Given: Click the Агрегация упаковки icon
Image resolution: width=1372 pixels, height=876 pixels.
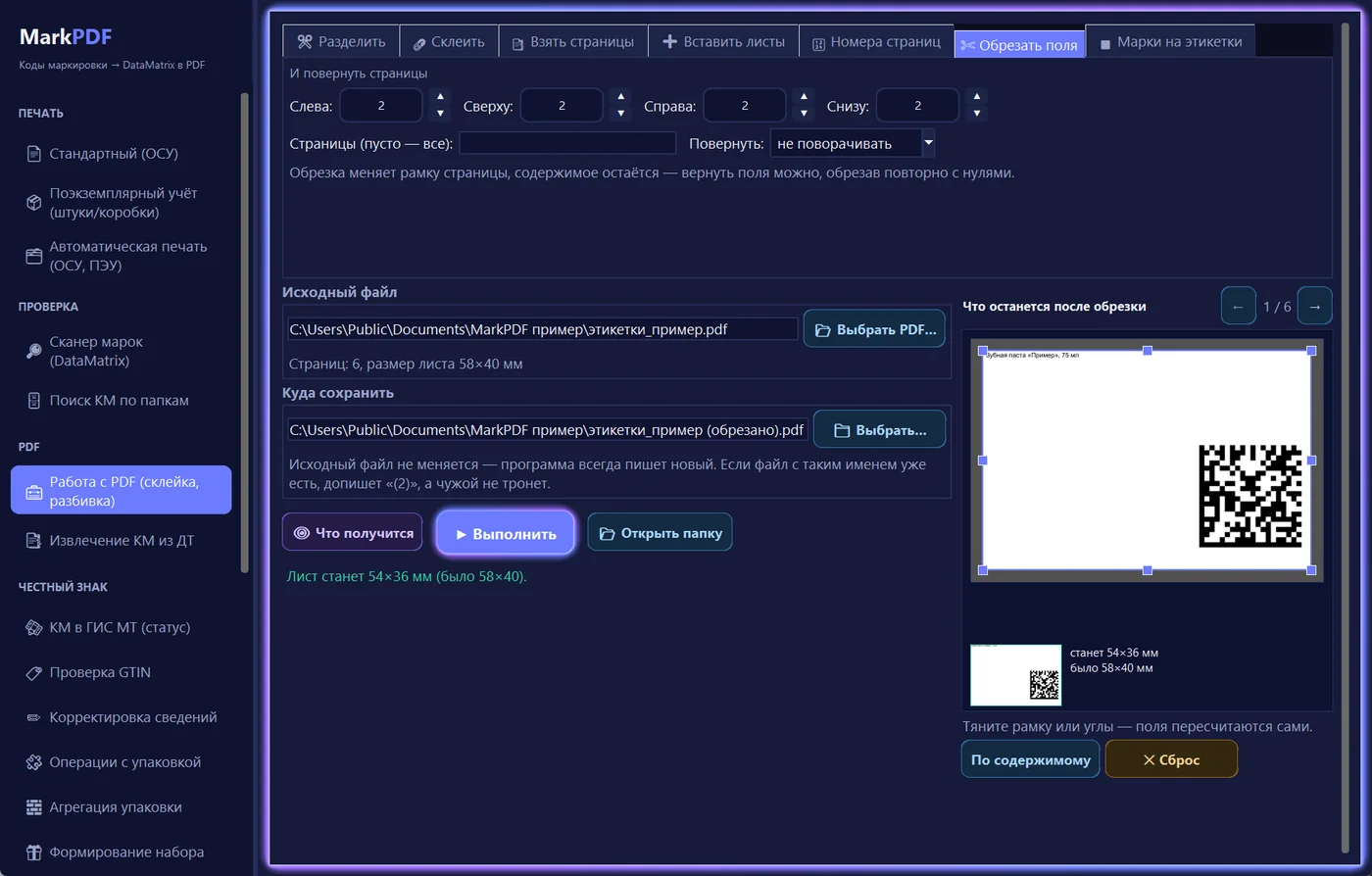Looking at the screenshot, I should pyautogui.click(x=33, y=807).
